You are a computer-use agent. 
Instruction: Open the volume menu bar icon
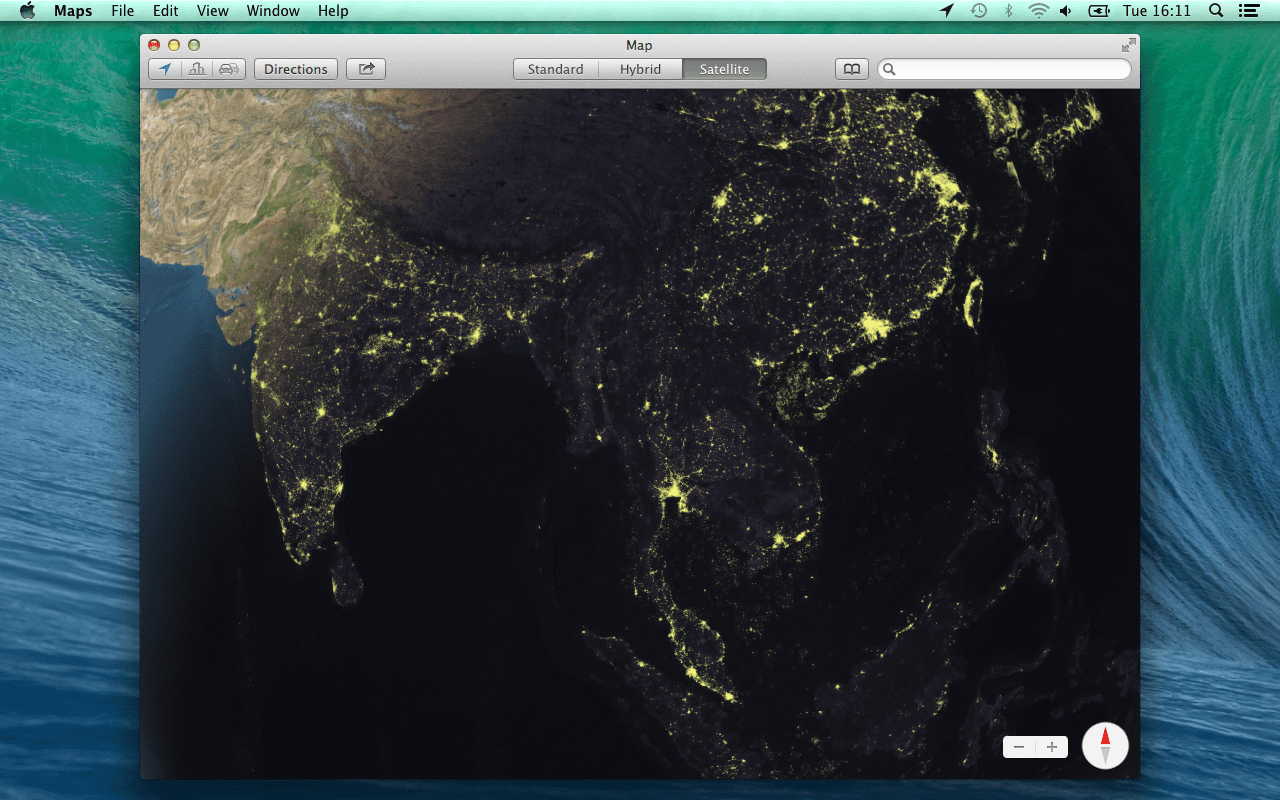[x=1066, y=11]
